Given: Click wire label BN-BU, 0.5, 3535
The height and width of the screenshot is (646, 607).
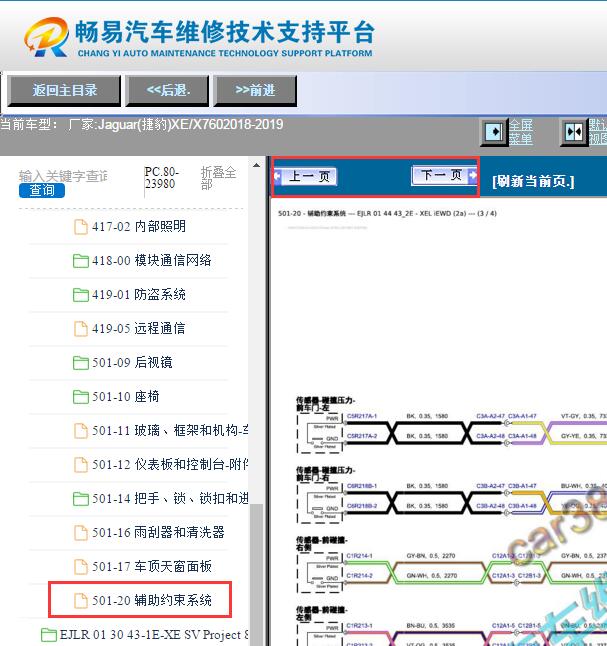Looking at the screenshot, I should tap(431, 625).
